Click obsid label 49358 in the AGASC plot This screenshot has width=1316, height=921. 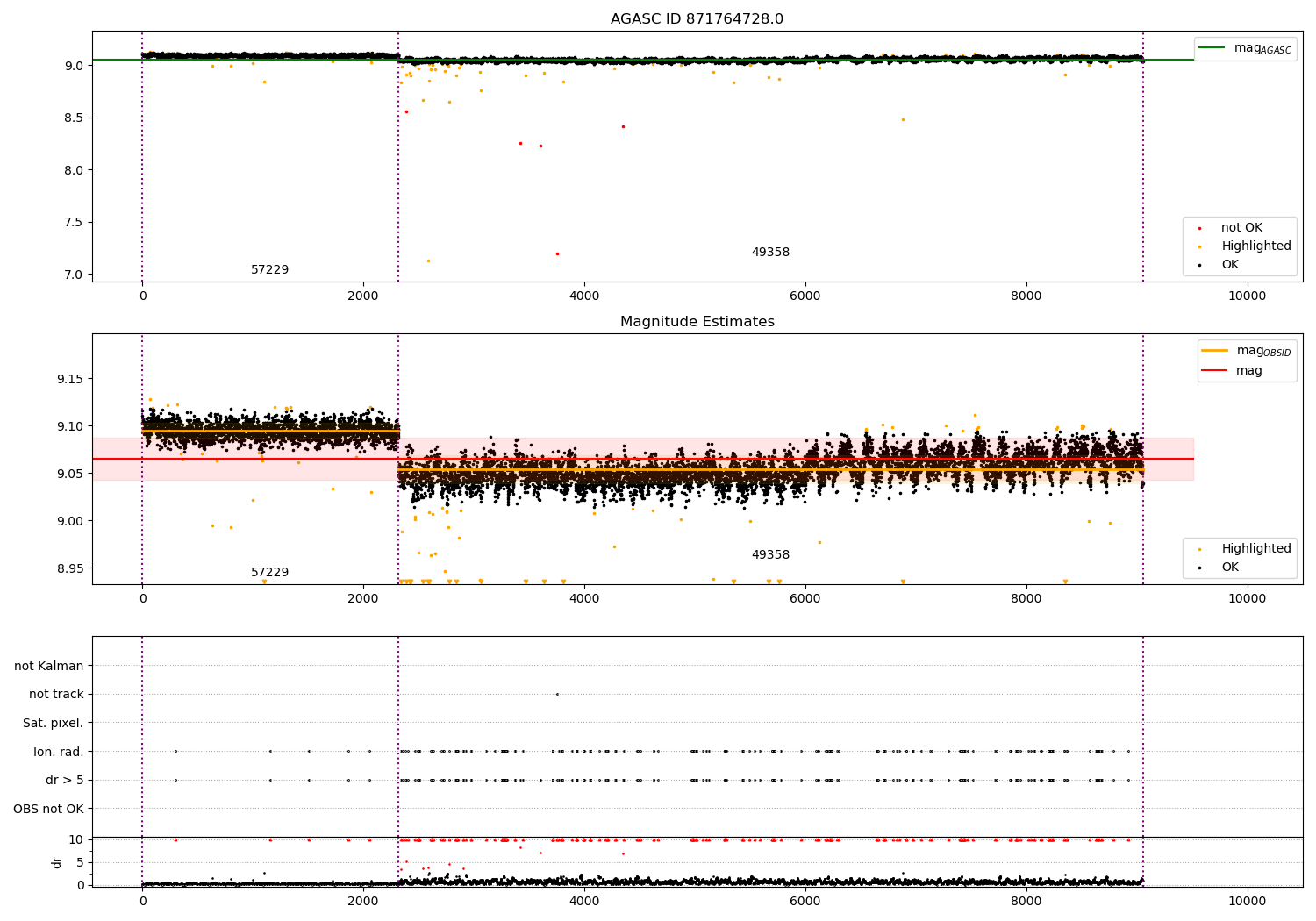click(x=770, y=253)
